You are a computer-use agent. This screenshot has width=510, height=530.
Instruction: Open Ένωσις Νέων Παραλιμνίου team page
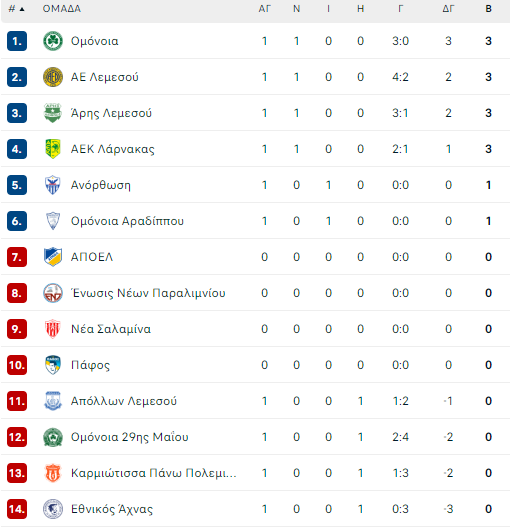coord(148,293)
